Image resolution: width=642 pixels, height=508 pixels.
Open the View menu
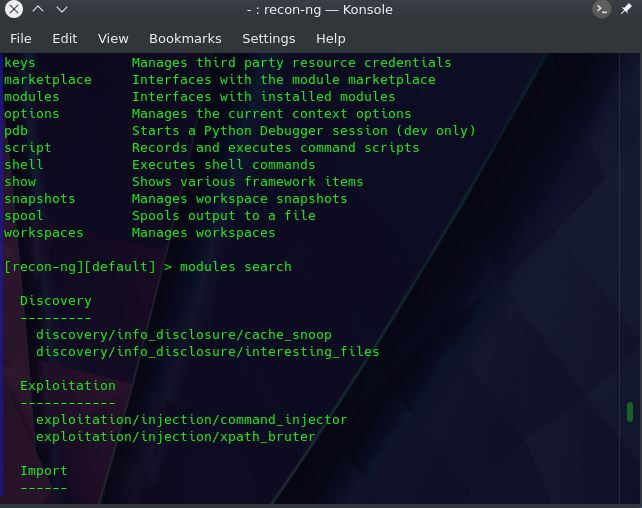(x=113, y=38)
